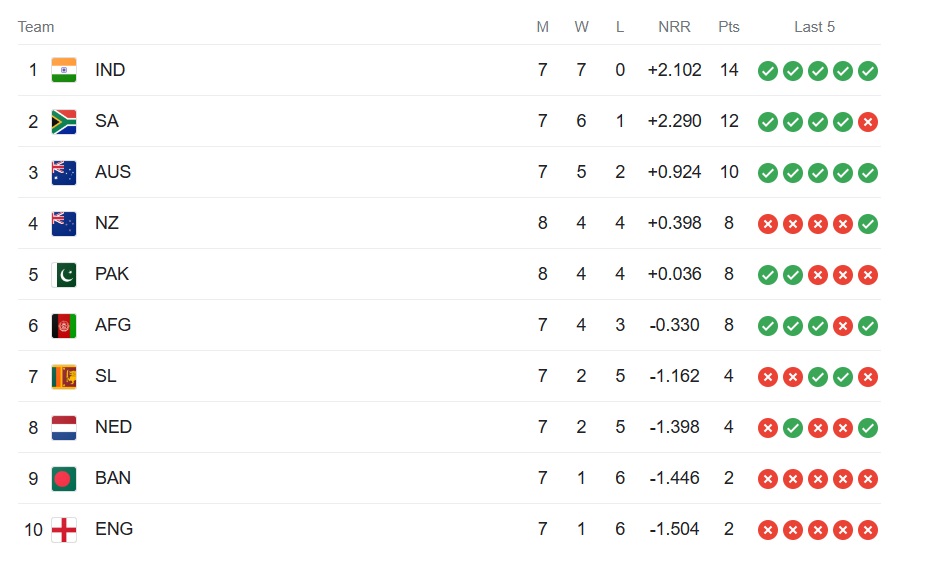This screenshot has height=570, width=929.
Task: Select the PAK team name
Action: pos(112,274)
